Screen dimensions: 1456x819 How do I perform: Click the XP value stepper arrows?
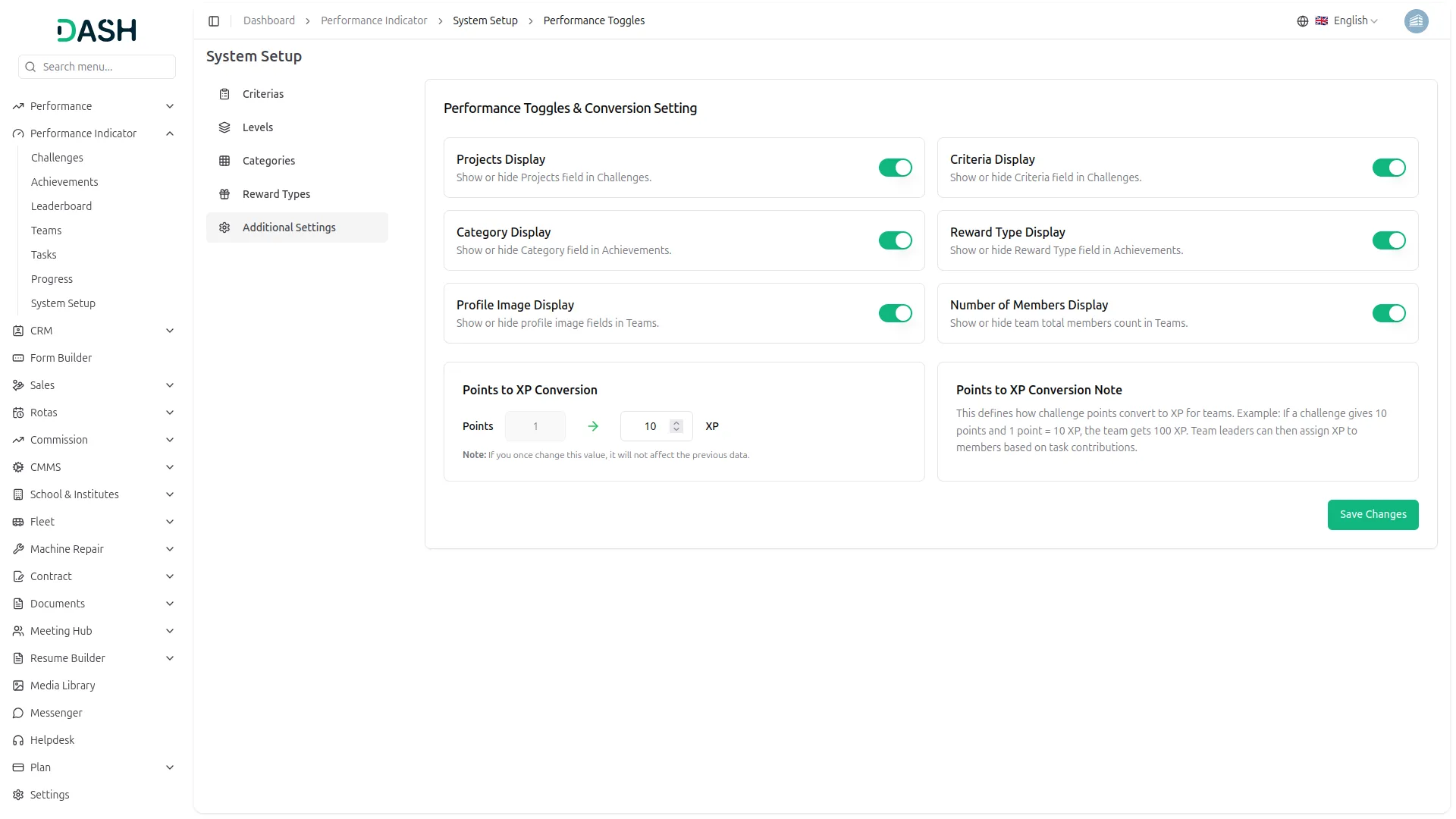point(676,426)
